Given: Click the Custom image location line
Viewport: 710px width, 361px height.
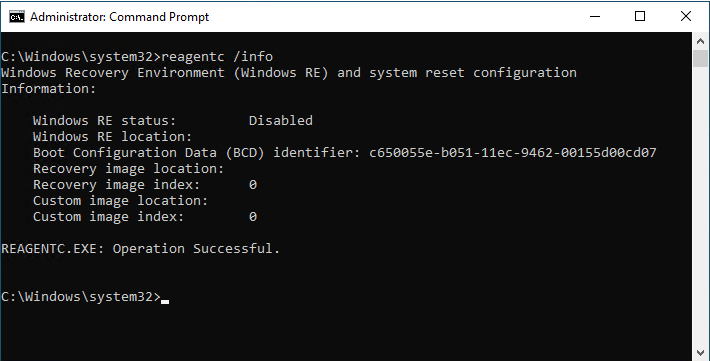Looking at the screenshot, I should tap(120, 201).
